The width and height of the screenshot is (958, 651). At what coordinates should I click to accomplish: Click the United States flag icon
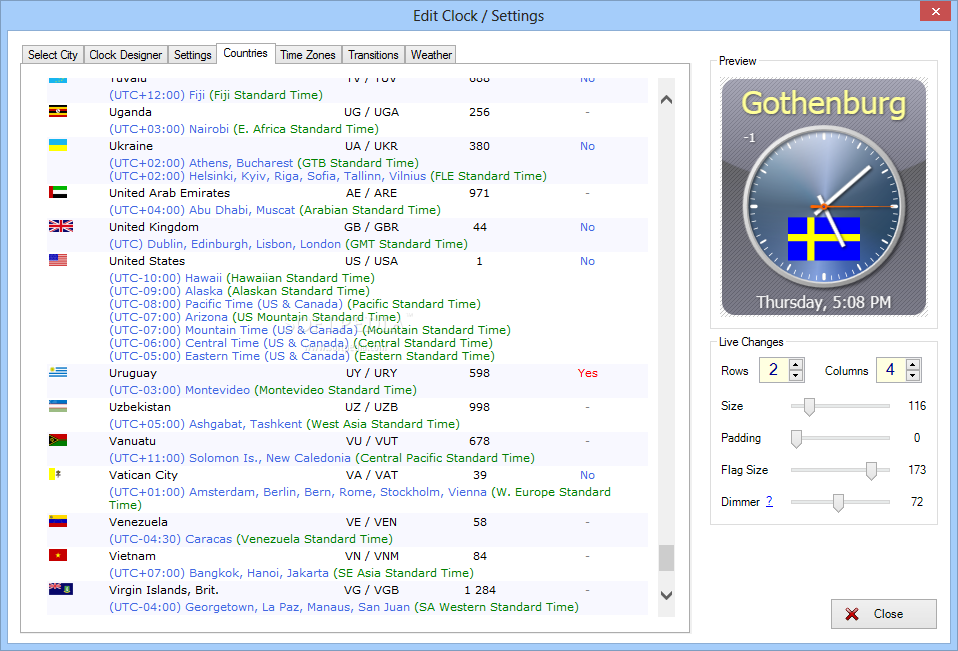click(57, 260)
